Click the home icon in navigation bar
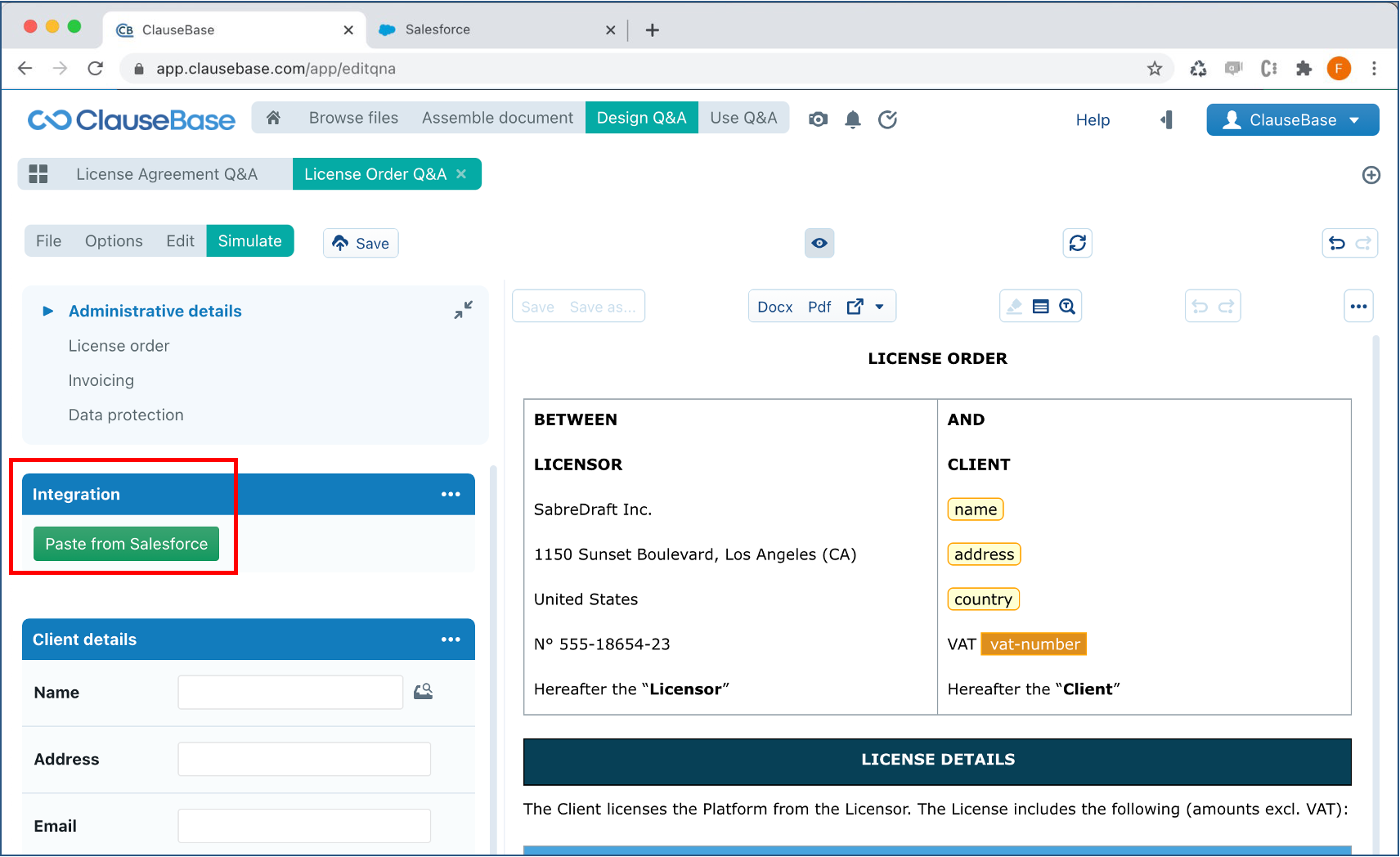The width and height of the screenshot is (1400, 857). tap(274, 118)
